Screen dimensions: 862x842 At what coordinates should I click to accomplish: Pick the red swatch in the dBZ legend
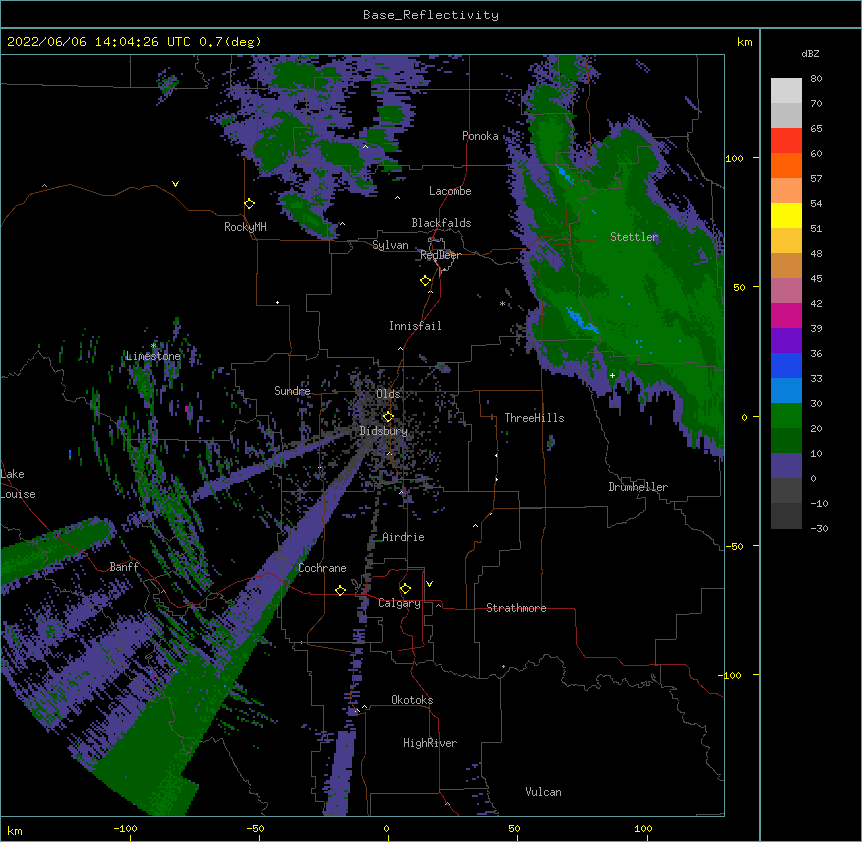(786, 140)
